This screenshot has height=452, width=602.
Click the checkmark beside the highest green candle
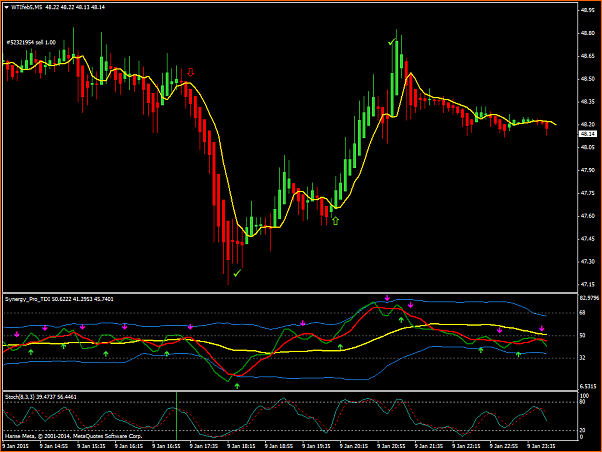[391, 42]
